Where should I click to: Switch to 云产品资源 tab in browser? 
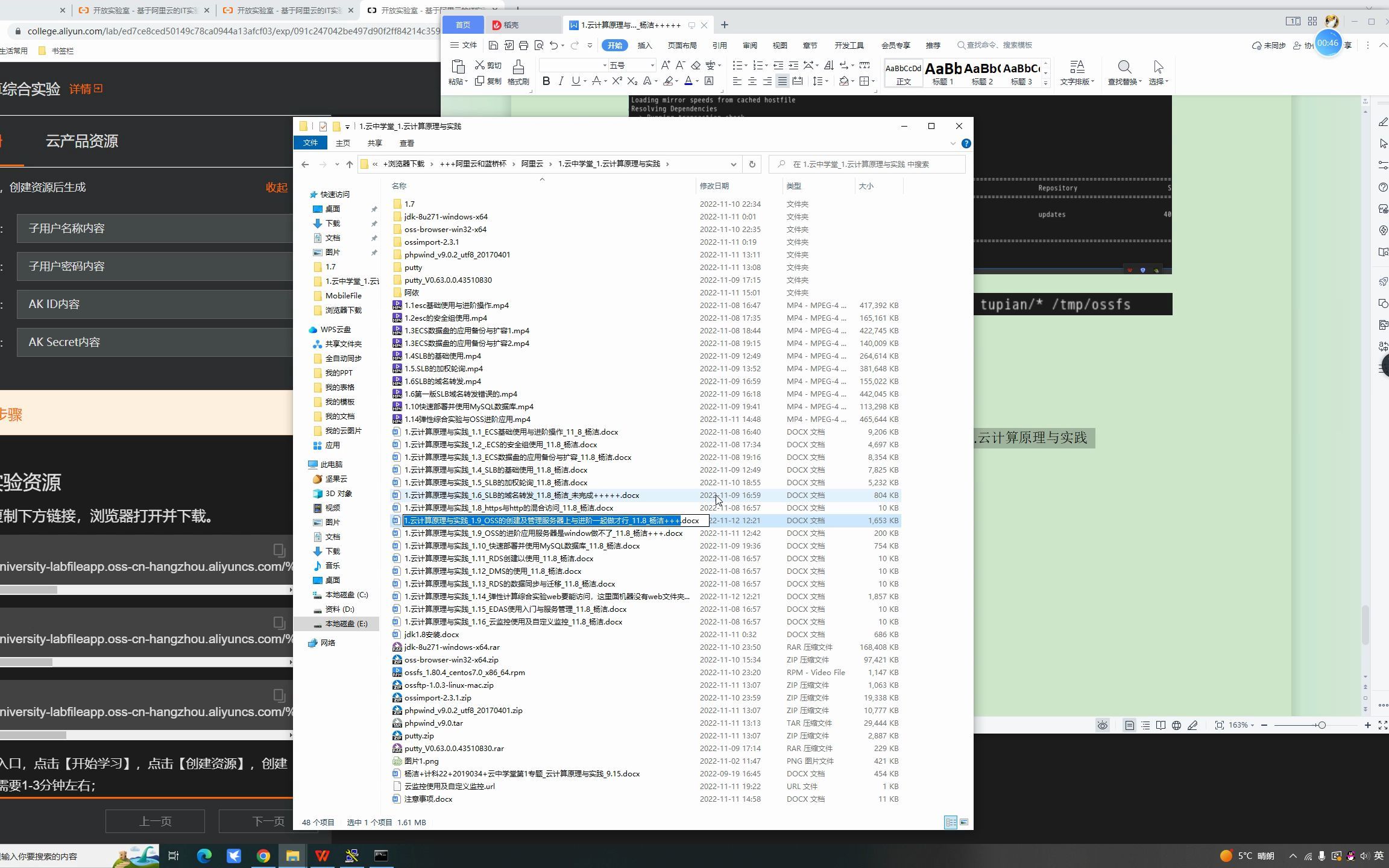[x=82, y=141]
